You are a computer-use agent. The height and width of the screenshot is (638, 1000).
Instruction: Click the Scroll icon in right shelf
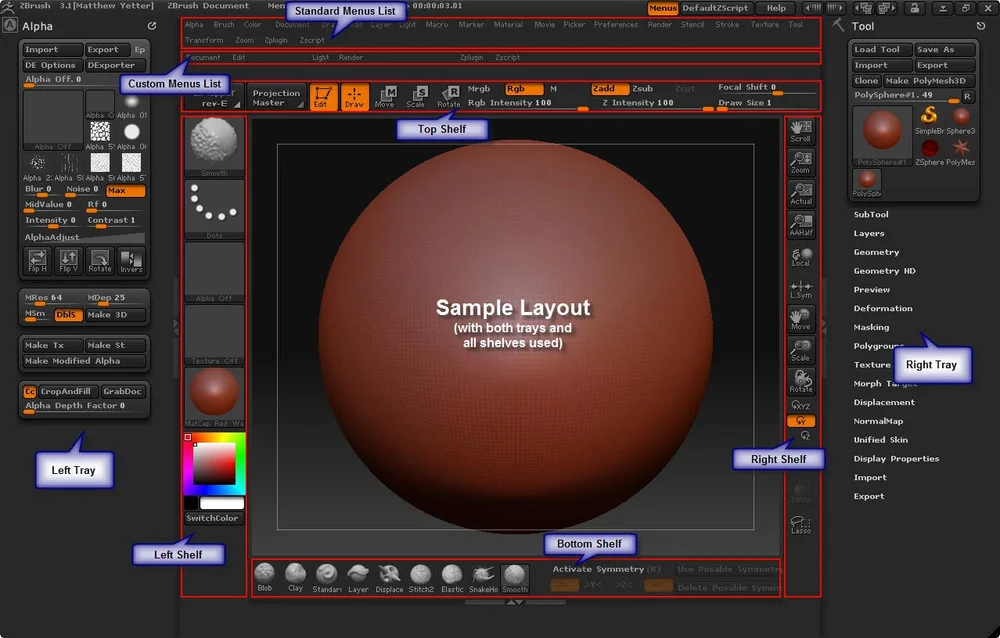pyautogui.click(x=800, y=131)
